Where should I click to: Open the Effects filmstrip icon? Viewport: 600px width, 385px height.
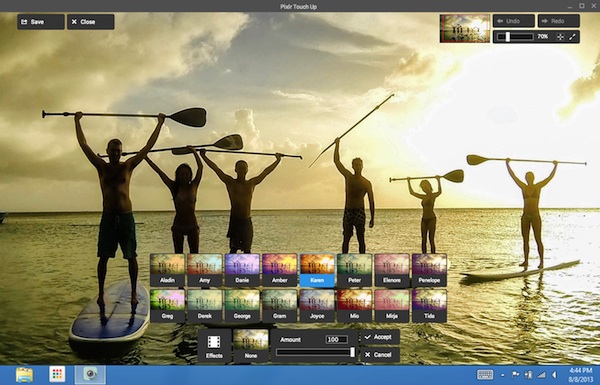214,346
